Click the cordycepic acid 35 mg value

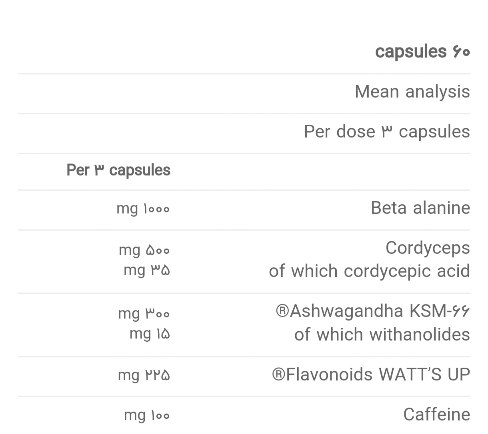147,270
